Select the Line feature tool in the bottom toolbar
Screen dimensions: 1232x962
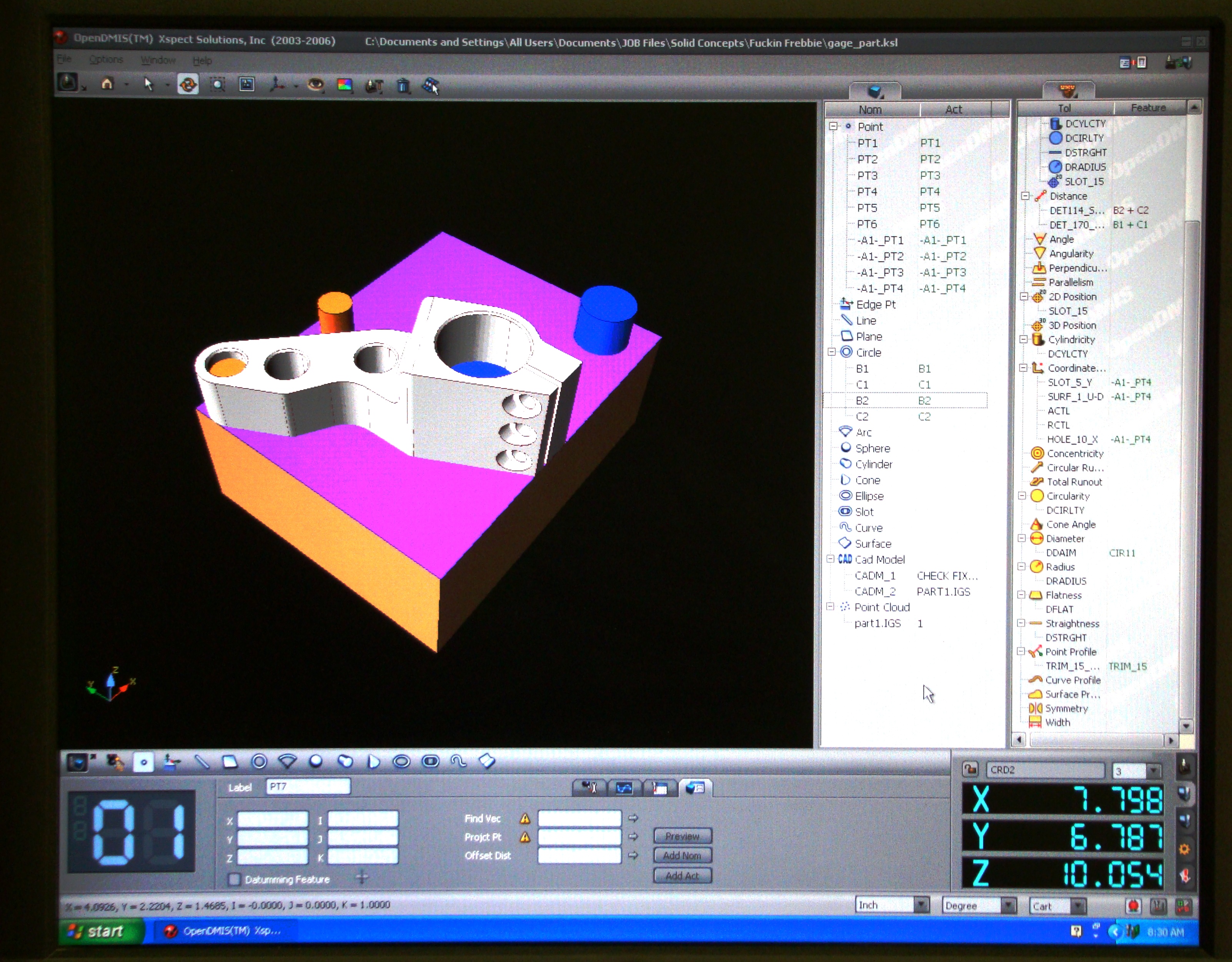201,762
